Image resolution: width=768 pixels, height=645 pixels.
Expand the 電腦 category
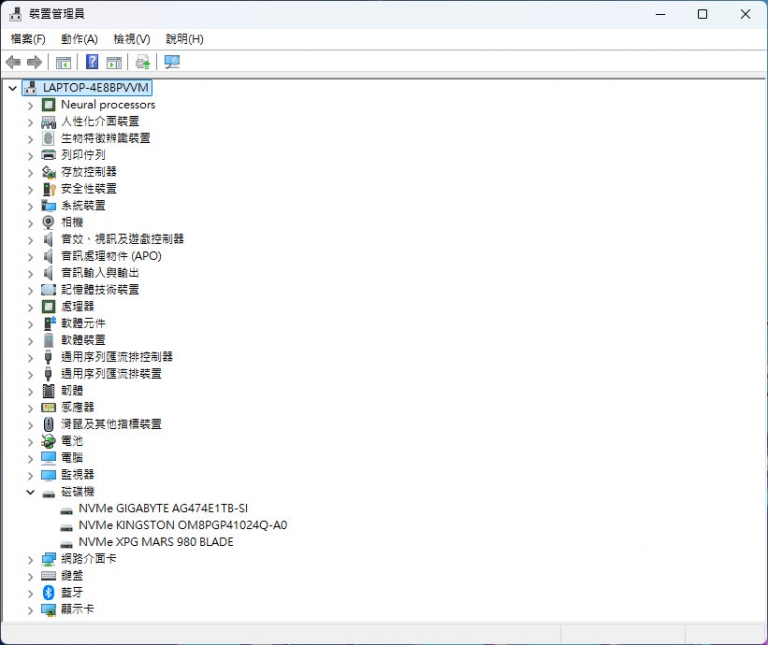point(30,458)
